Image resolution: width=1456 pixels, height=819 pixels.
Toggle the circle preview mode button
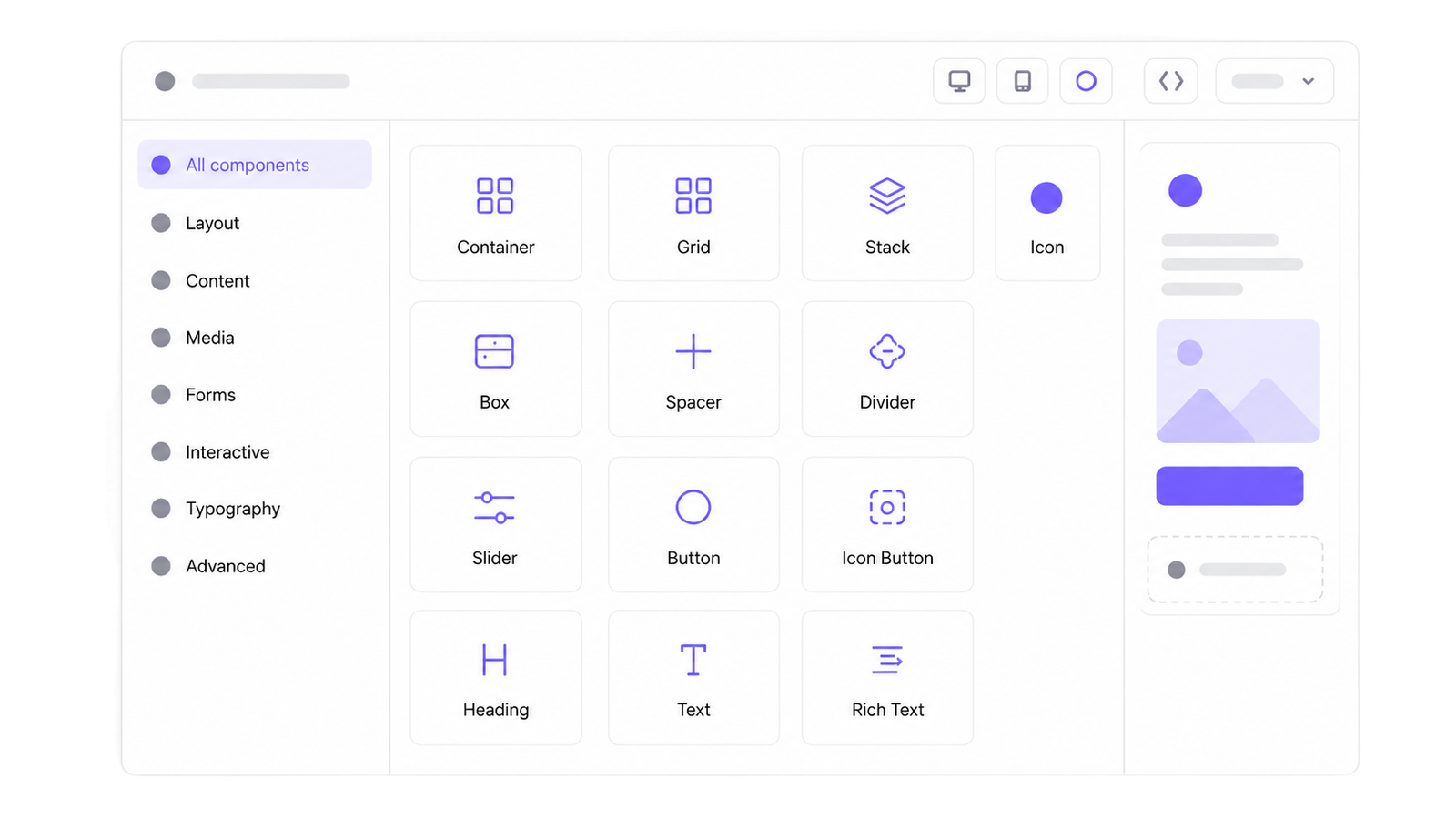tap(1086, 81)
